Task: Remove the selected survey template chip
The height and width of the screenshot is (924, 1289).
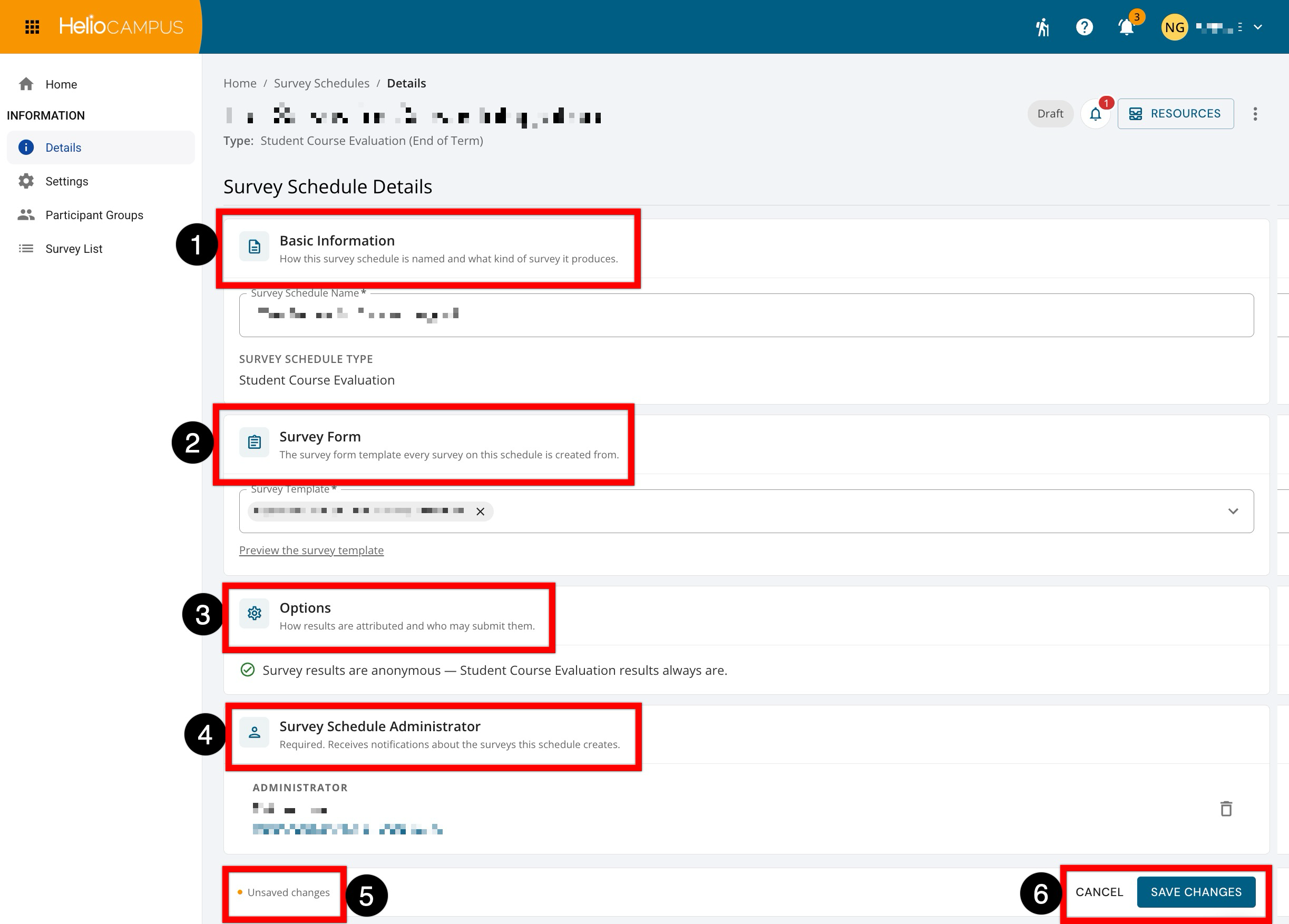Action: [x=480, y=512]
